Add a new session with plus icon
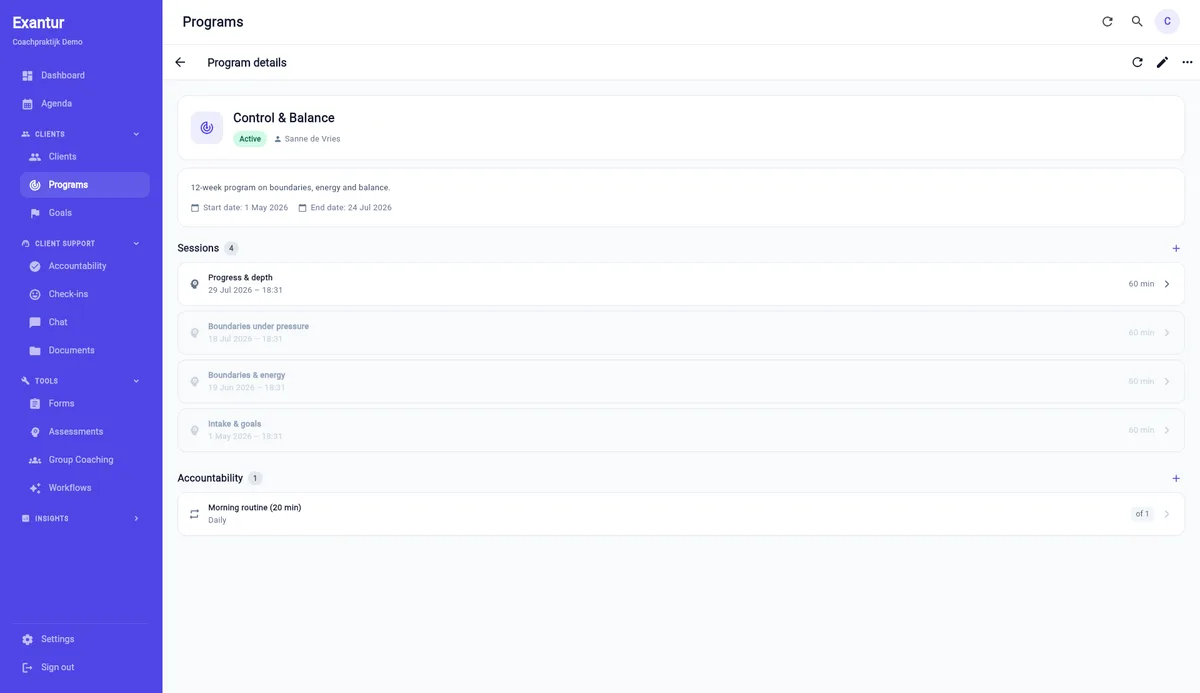This screenshot has height=693, width=1200. [1176, 248]
